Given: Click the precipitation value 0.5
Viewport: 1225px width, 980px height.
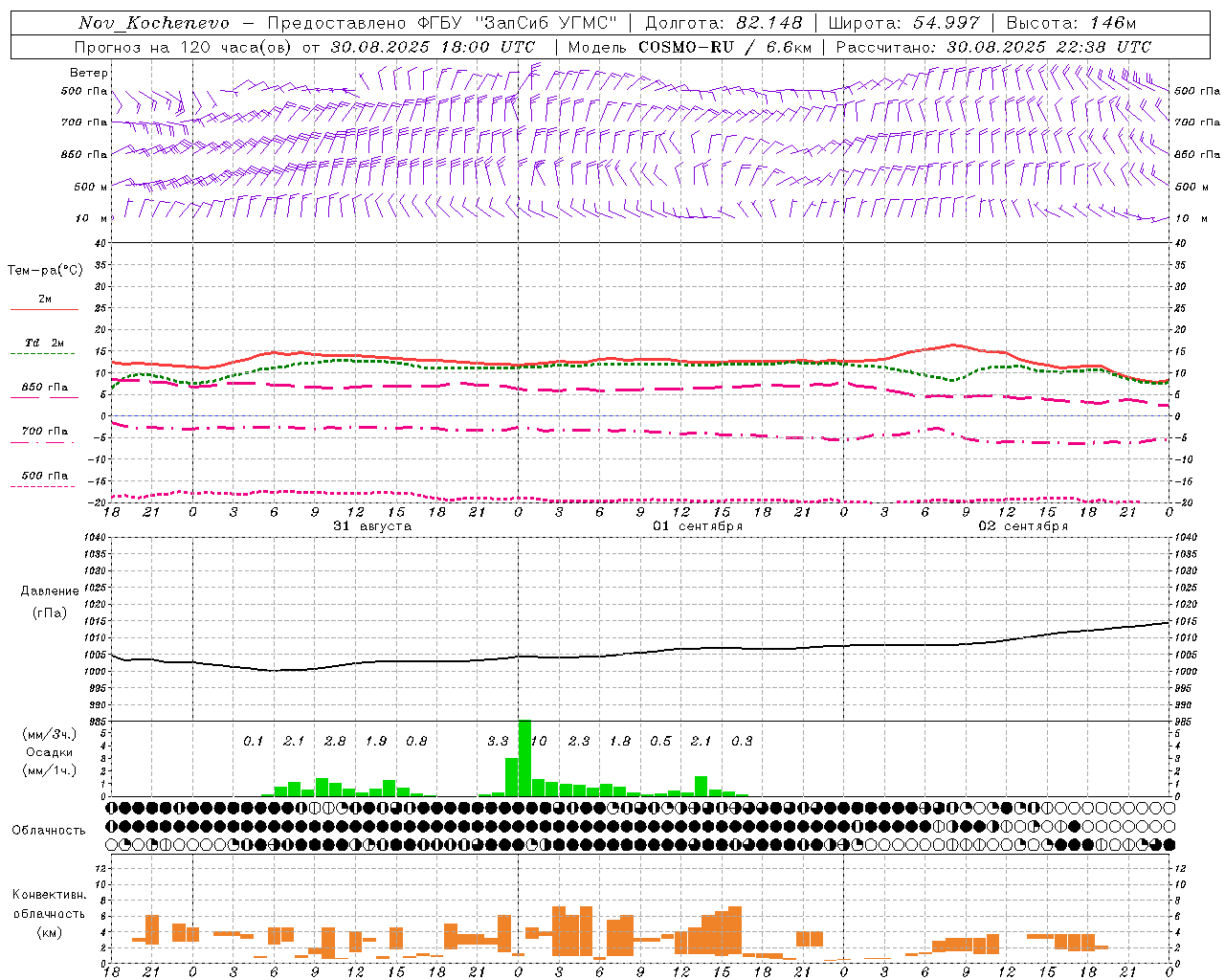Looking at the screenshot, I should [x=660, y=742].
